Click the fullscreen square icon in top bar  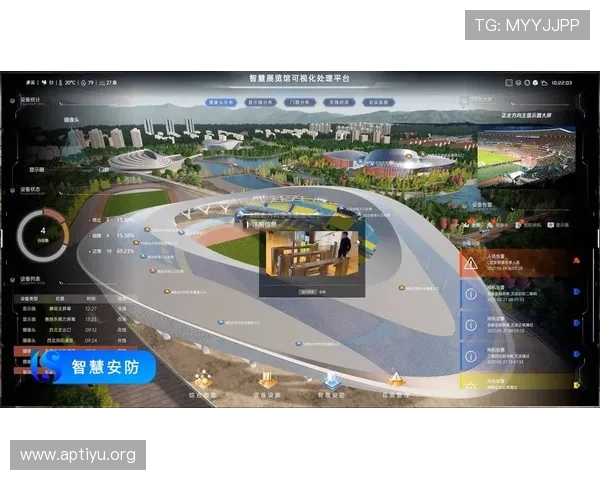[x=509, y=83]
